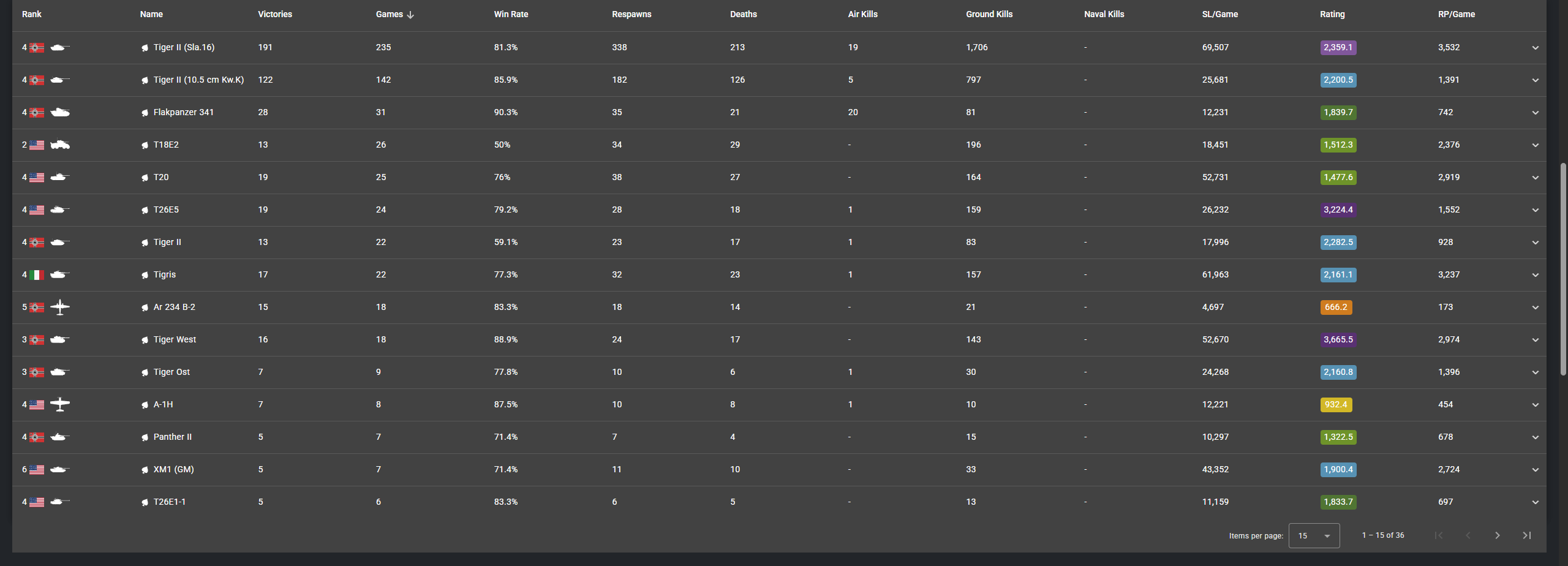1568x566 pixels.
Task: Click the US flag in XM1 (GM) row
Action: 37,469
